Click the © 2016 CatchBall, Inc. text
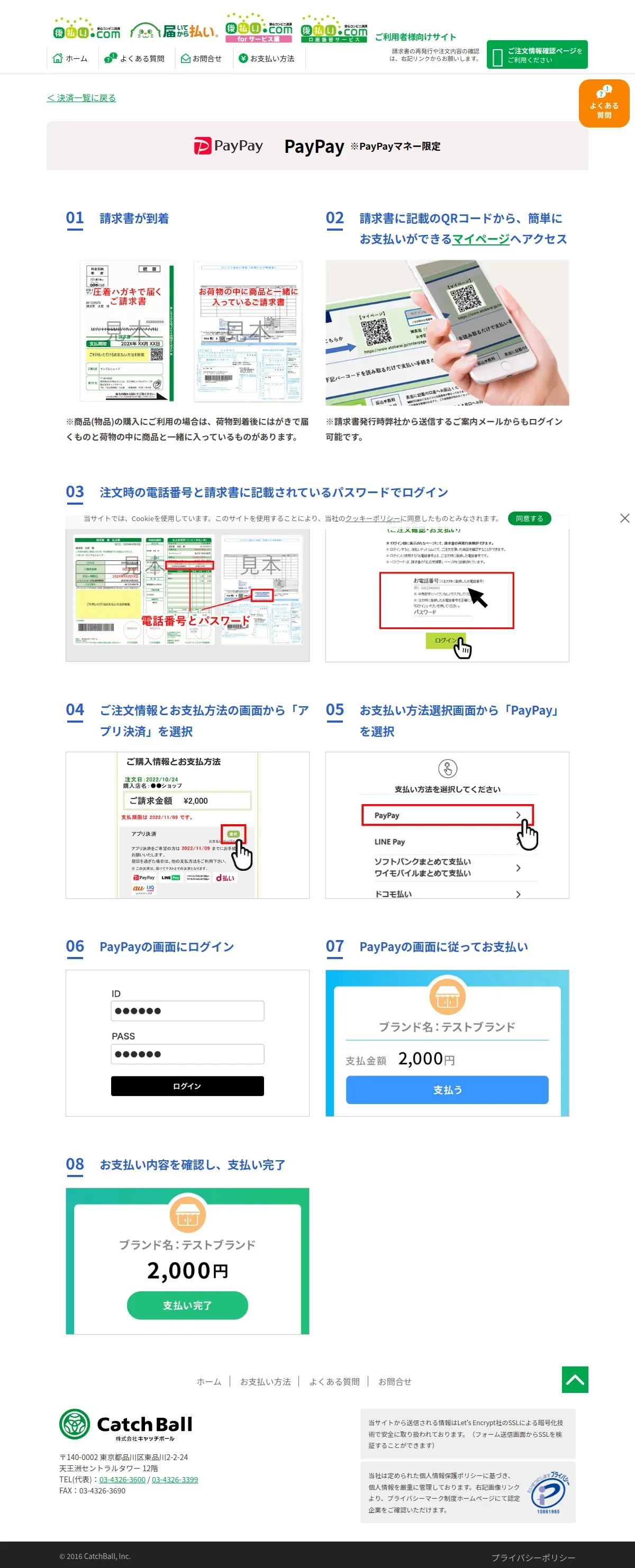635x1568 pixels. (x=95, y=1556)
